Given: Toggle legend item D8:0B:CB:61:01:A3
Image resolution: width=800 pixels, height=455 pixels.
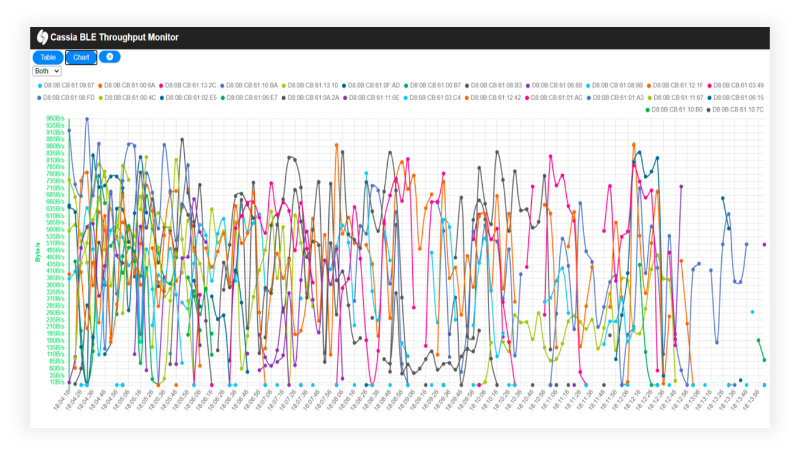Looking at the screenshot, I should click(x=619, y=98).
